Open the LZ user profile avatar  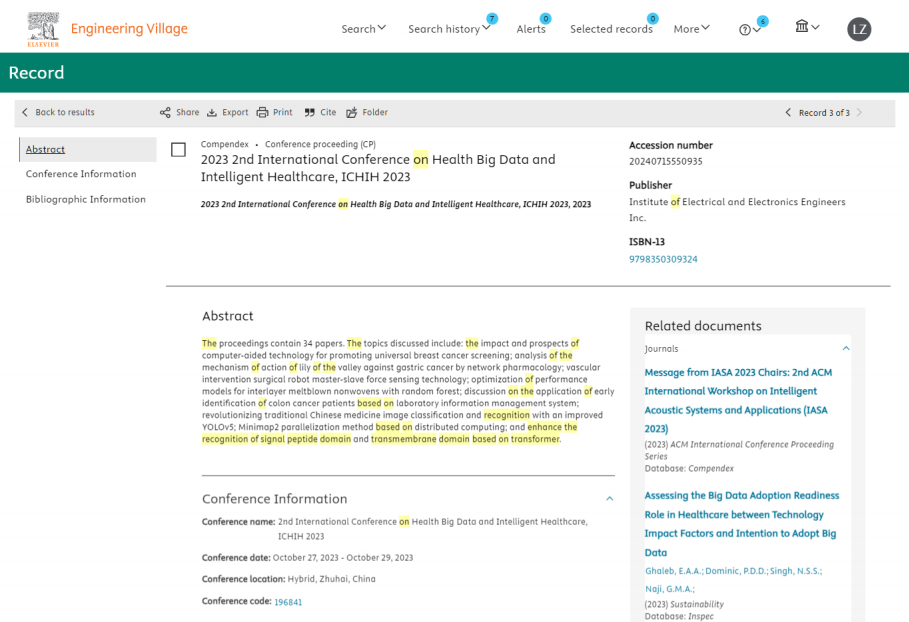pyautogui.click(x=859, y=29)
